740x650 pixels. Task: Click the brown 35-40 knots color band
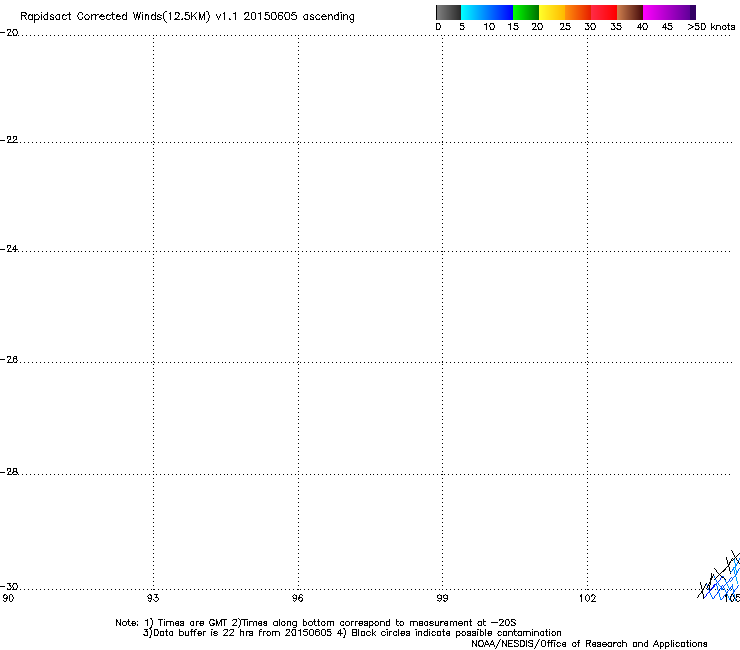pos(630,12)
